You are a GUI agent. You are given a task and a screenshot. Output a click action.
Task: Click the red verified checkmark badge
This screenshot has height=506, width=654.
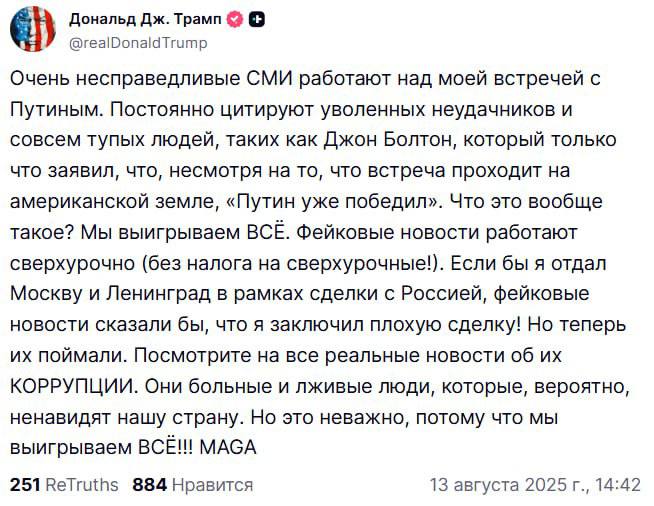pyautogui.click(x=235, y=19)
